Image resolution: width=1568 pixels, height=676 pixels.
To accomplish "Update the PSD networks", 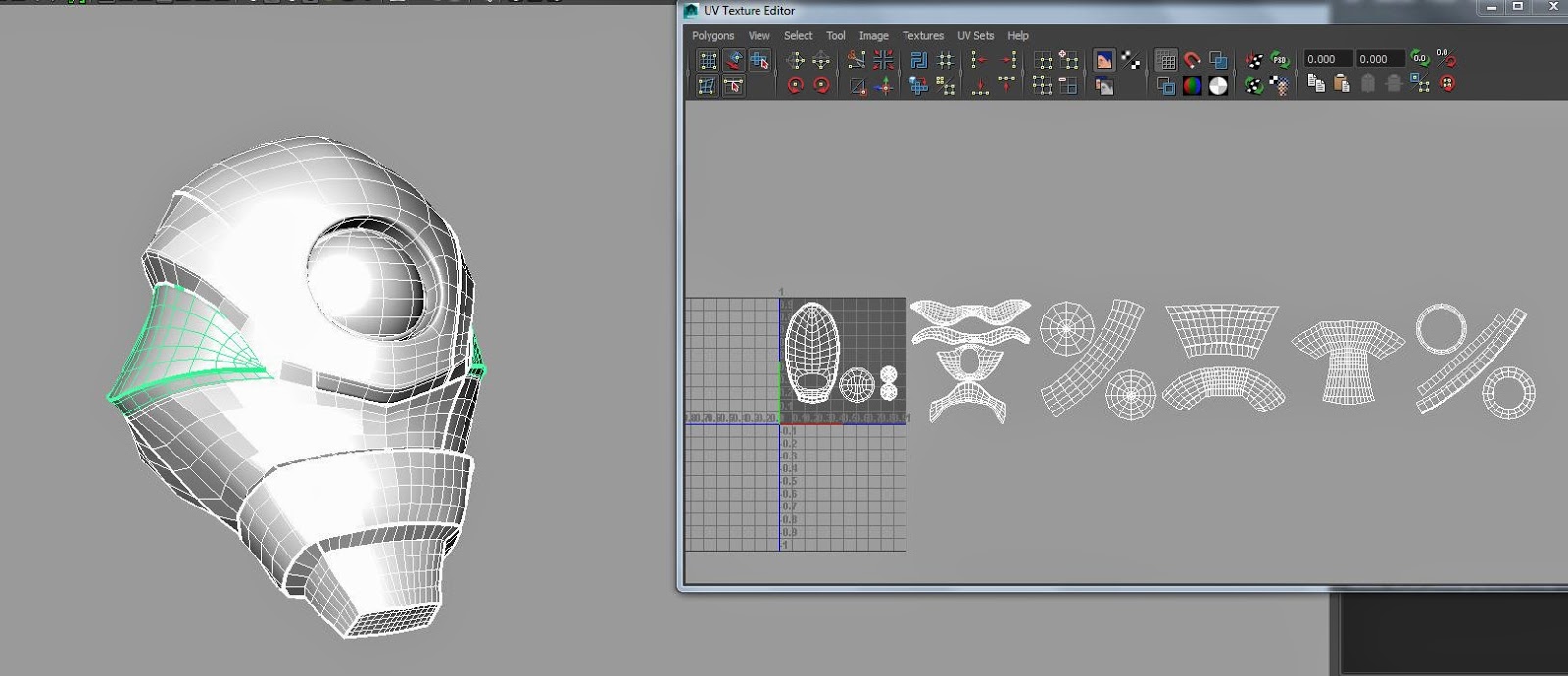I will (x=1280, y=60).
